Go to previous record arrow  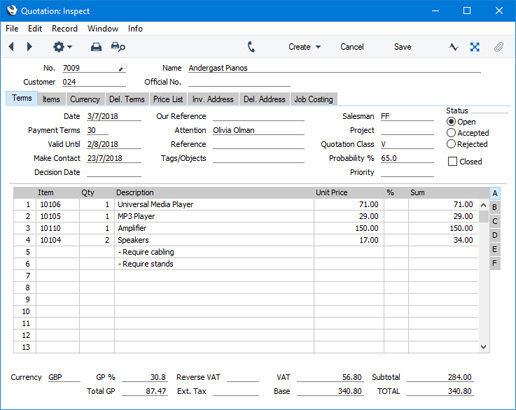click(x=11, y=47)
